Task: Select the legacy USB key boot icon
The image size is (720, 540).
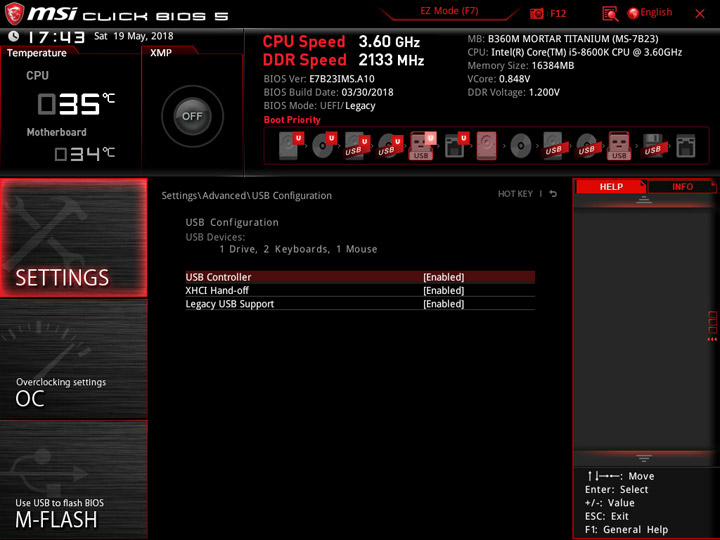Action: pos(619,146)
